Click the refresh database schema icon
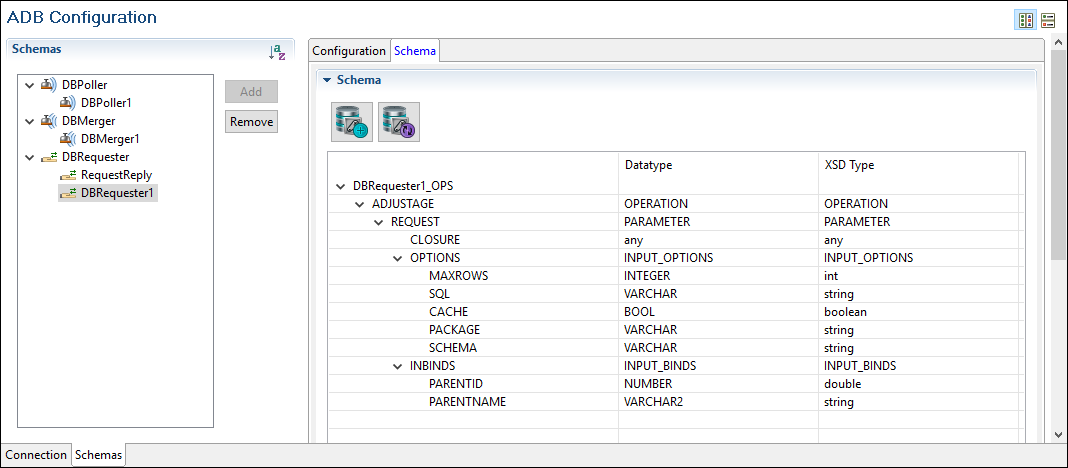 (x=398, y=122)
